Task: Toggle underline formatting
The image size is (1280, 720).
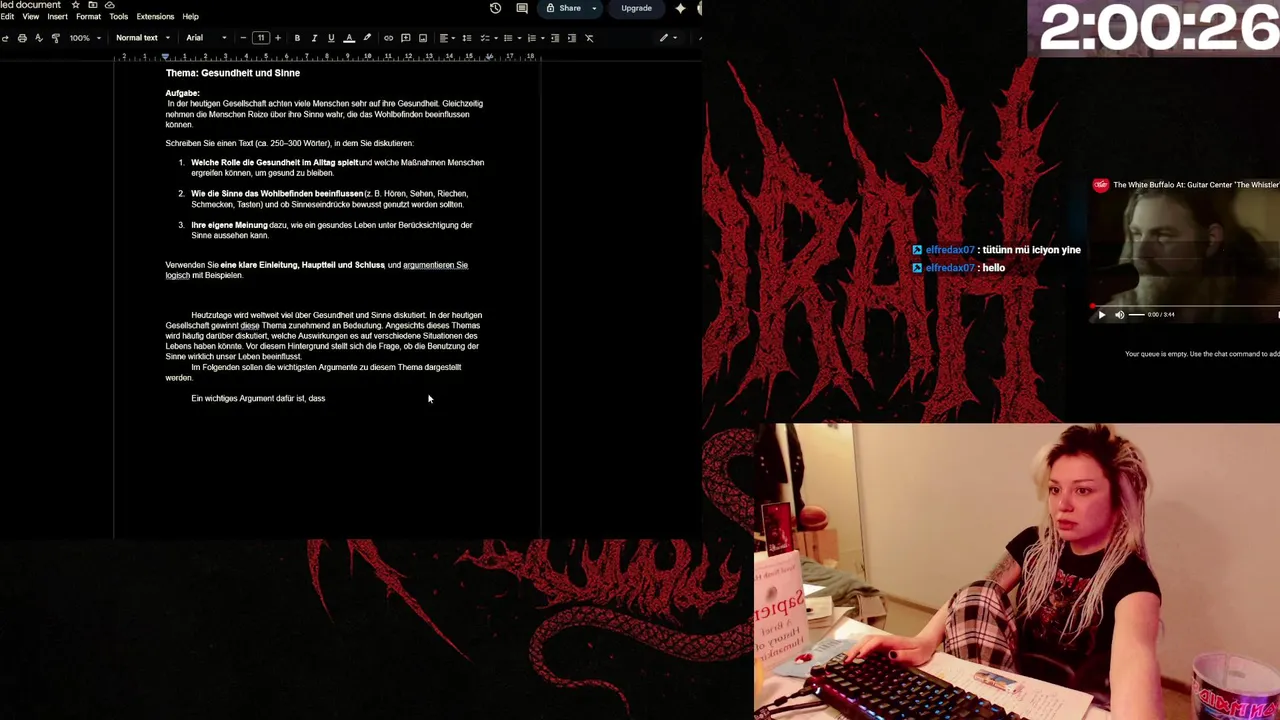Action: point(331,38)
